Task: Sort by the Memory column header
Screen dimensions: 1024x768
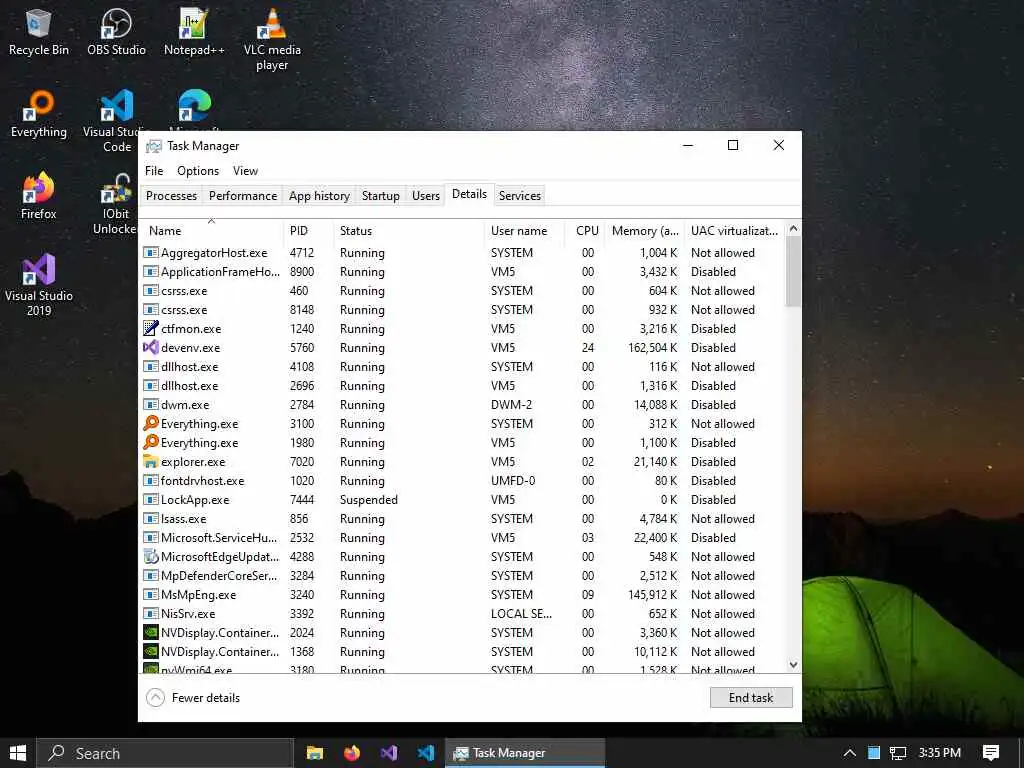Action: point(645,231)
